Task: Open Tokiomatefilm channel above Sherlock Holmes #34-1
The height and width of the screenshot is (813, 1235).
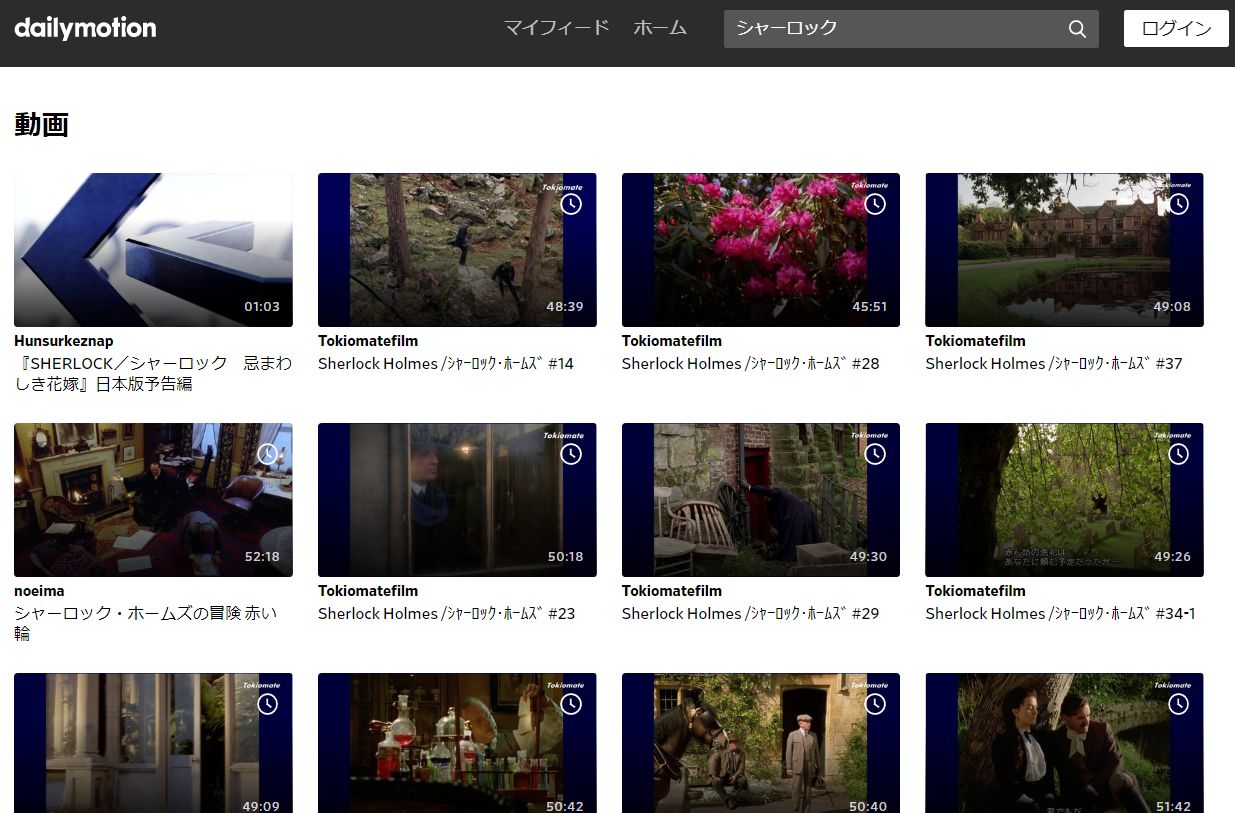Action: click(x=976, y=591)
